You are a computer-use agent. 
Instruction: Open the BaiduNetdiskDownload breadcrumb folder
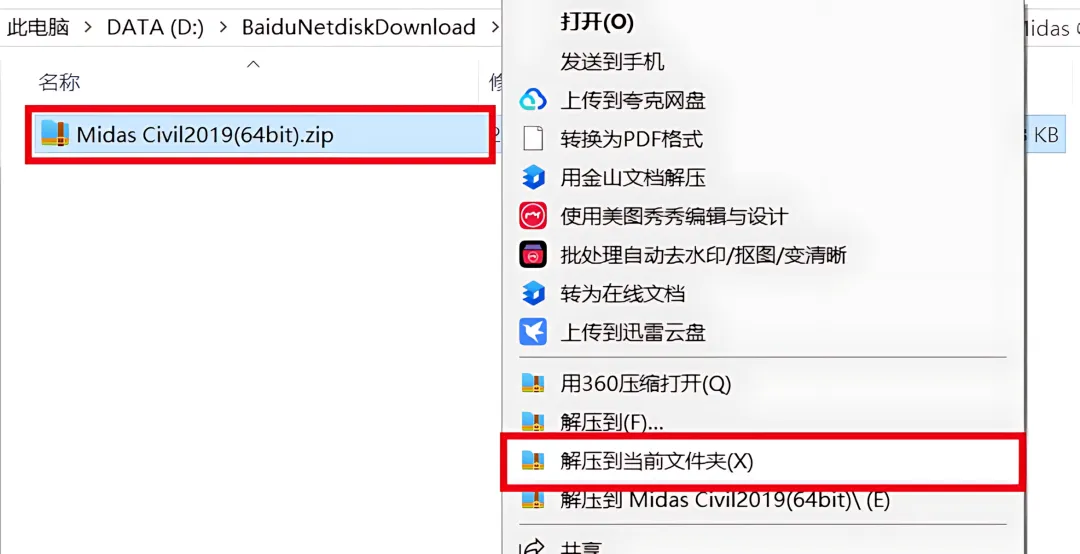point(358,28)
